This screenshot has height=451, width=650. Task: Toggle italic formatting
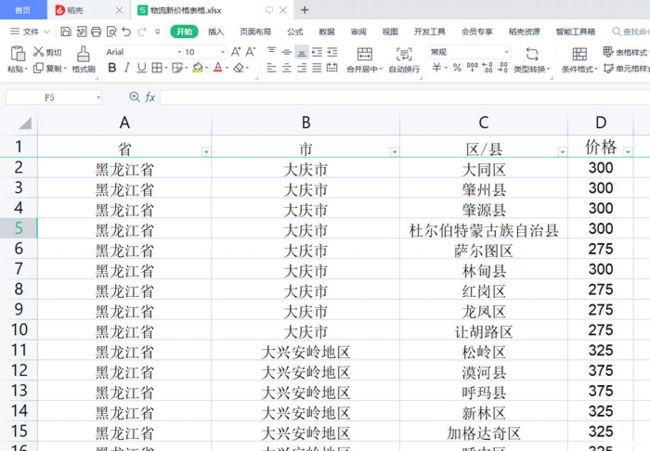tap(127, 68)
